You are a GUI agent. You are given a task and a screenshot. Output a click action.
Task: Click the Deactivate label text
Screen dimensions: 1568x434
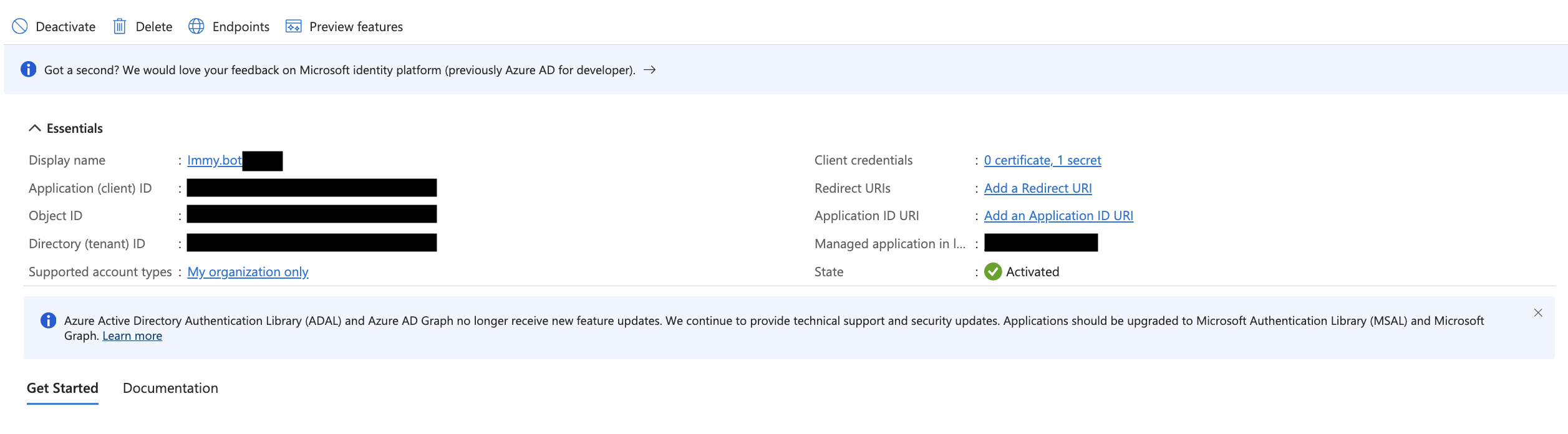(x=65, y=27)
